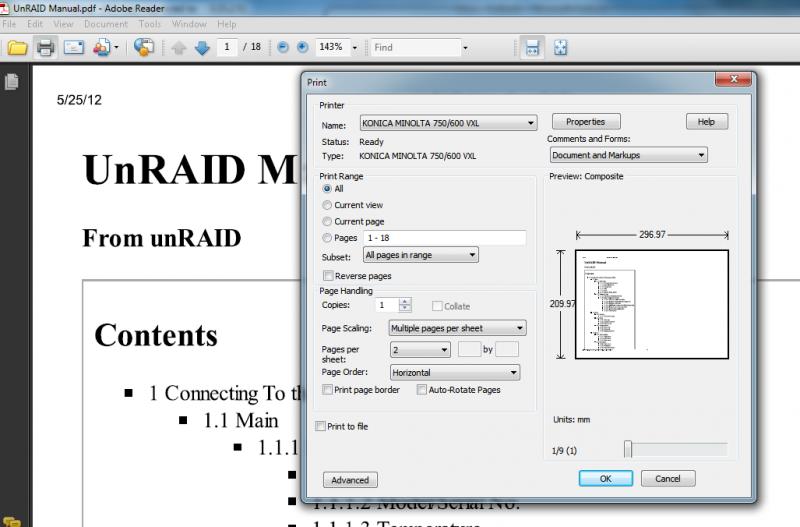Go to previous page with the up arrow
This screenshot has height=527, width=800.
point(179,47)
